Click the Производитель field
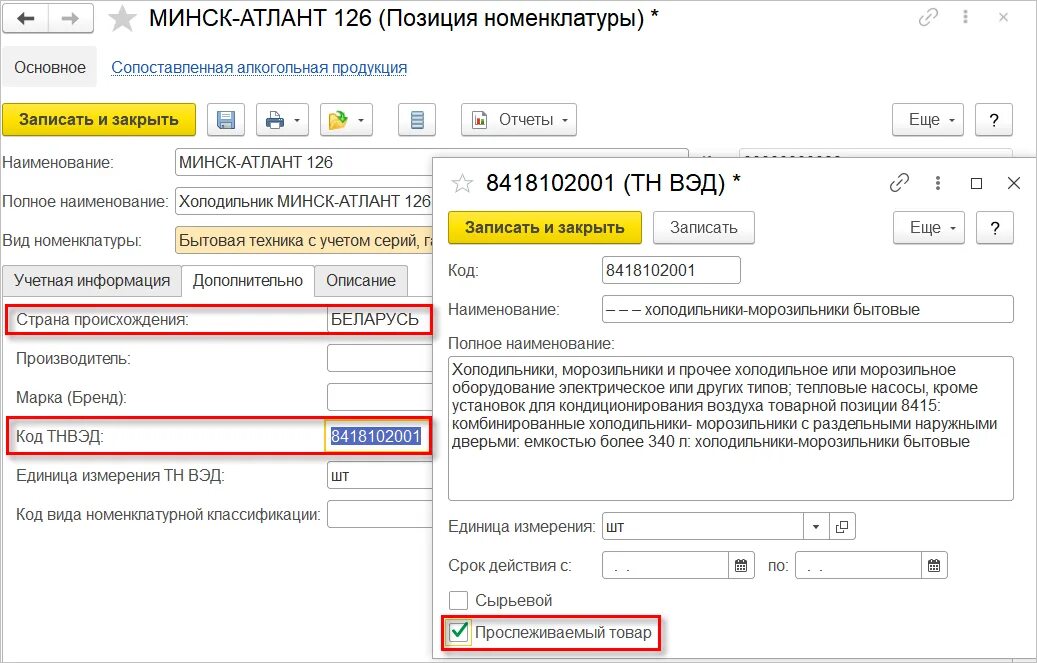Viewport: 1037px width, 663px height. [380, 359]
